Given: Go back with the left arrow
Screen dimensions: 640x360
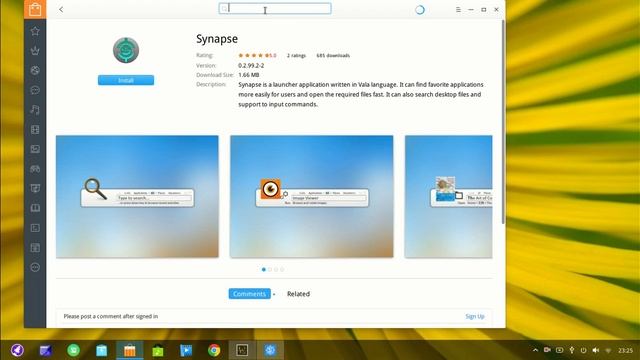Looking at the screenshot, I should pyautogui.click(x=61, y=9).
